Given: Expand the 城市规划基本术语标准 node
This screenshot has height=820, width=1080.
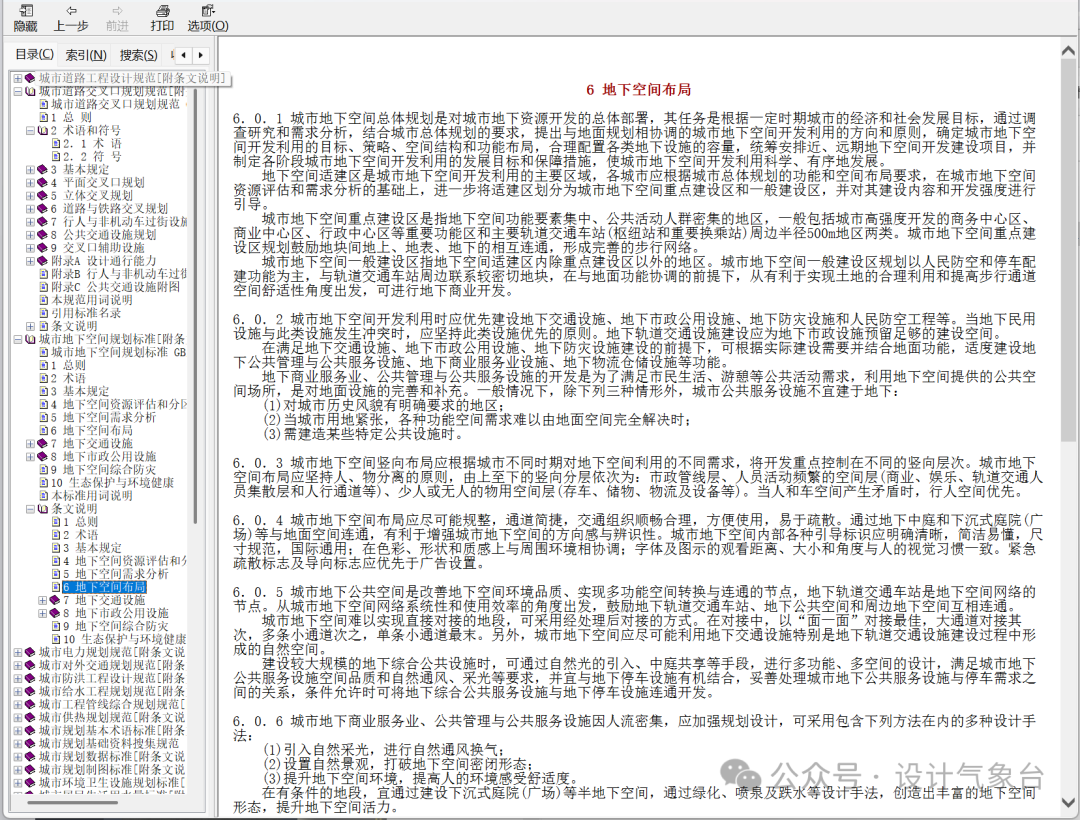Looking at the screenshot, I should click(x=18, y=730).
